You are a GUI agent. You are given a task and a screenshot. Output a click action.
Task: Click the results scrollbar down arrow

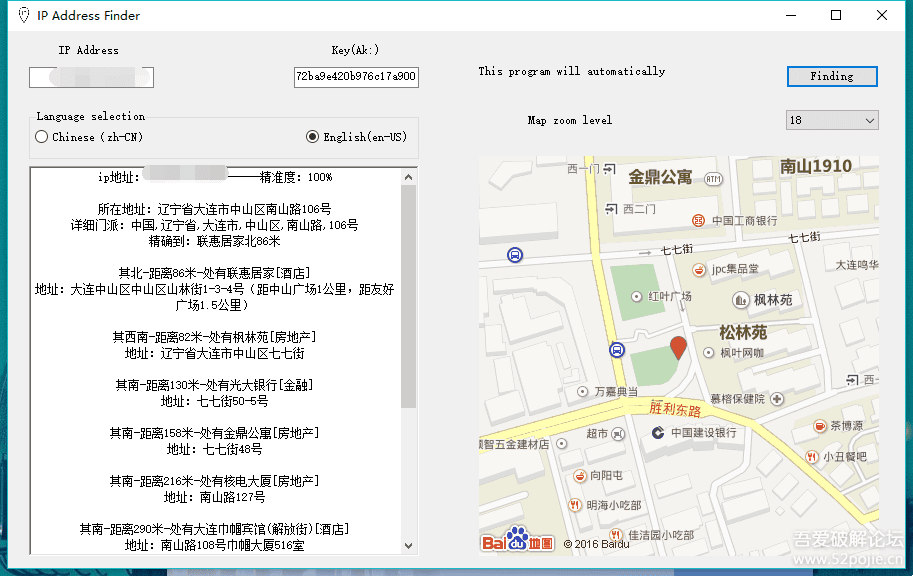(x=409, y=546)
